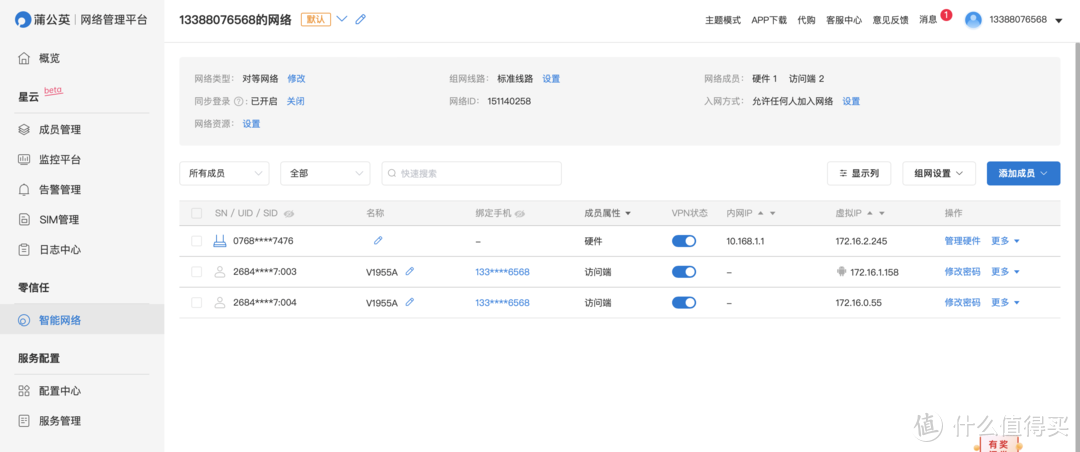Open the red message notification badge
The width and height of the screenshot is (1080, 452).
[946, 14]
